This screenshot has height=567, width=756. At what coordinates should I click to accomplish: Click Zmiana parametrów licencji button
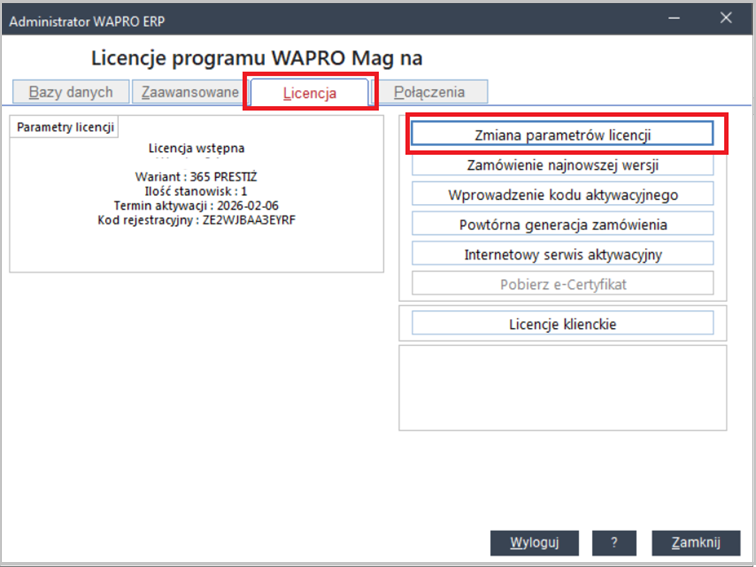pyautogui.click(x=562, y=134)
